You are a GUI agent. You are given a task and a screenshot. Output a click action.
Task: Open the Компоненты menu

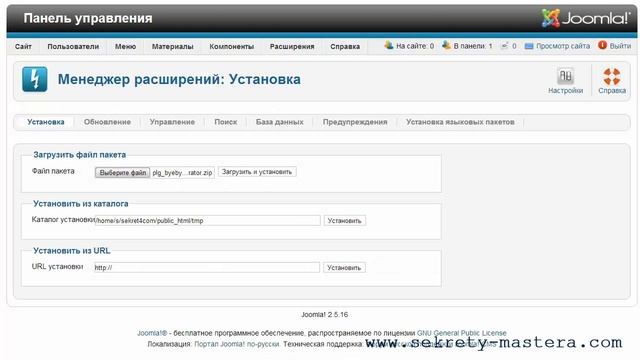pyautogui.click(x=231, y=47)
